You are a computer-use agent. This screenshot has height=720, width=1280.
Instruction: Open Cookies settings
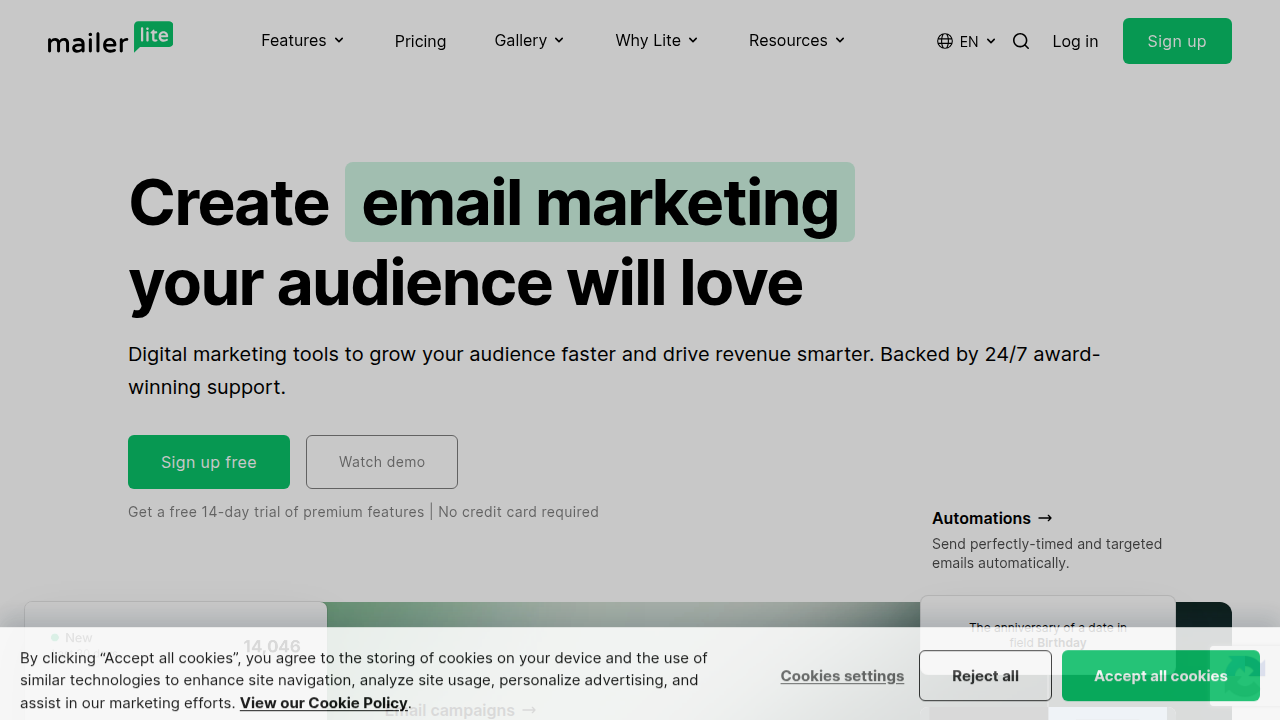[842, 676]
